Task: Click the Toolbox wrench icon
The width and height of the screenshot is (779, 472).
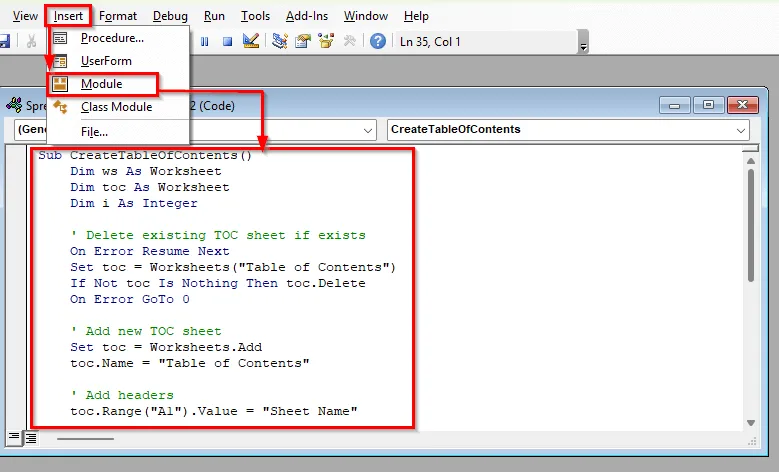Action: 350,41
